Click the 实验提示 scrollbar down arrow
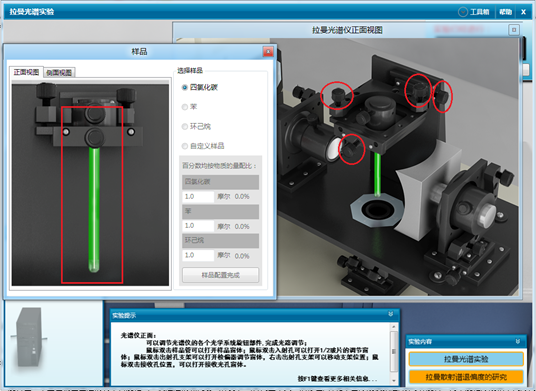The width and height of the screenshot is (536, 391). (394, 380)
